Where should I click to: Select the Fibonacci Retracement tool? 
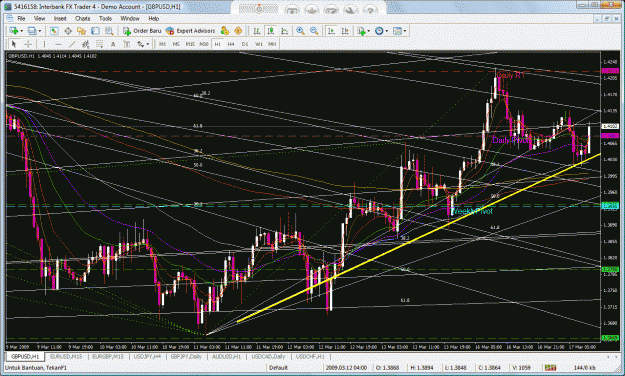click(99, 44)
